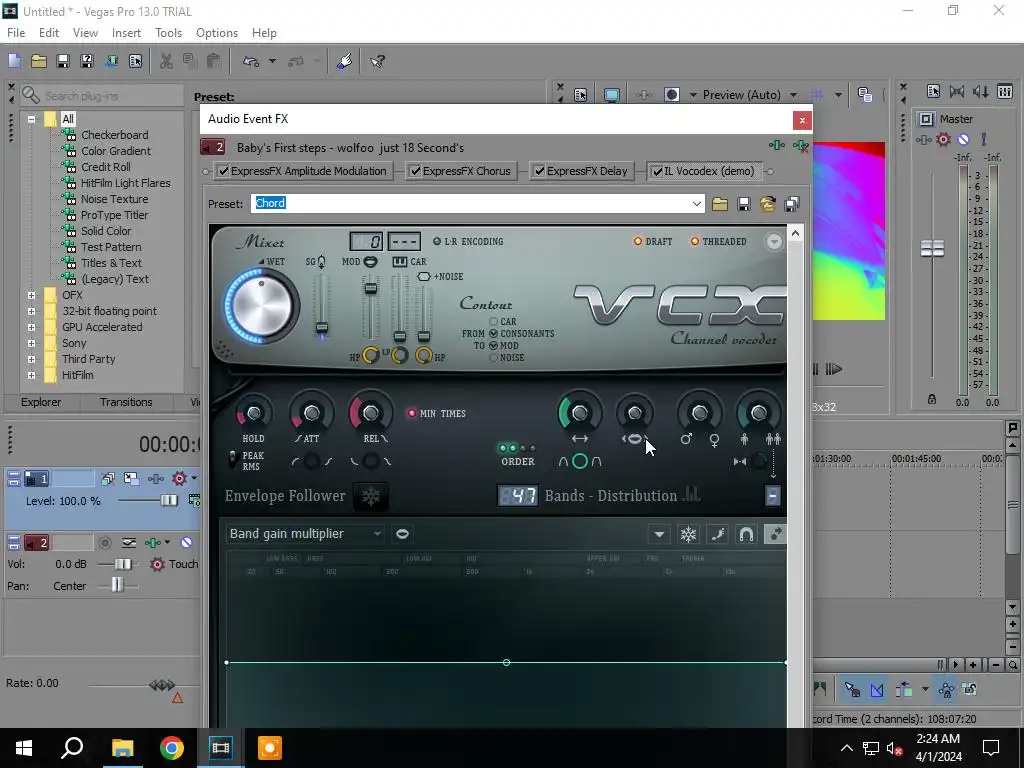Click the stacked floppy disks icon beside Preset field
The image size is (1024, 768).
pyautogui.click(x=792, y=204)
